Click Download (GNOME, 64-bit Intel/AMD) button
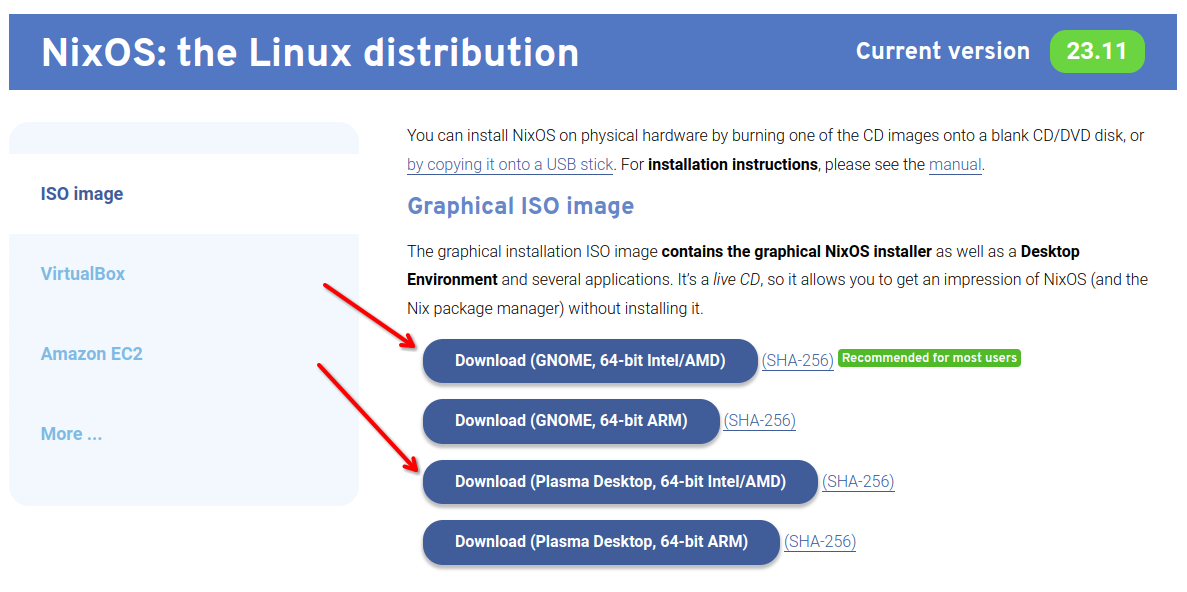This screenshot has height=592, width=1187. [x=590, y=361]
